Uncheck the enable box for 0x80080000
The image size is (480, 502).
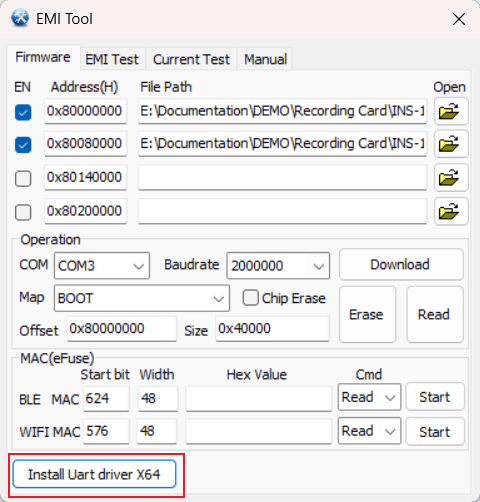pos(23,145)
